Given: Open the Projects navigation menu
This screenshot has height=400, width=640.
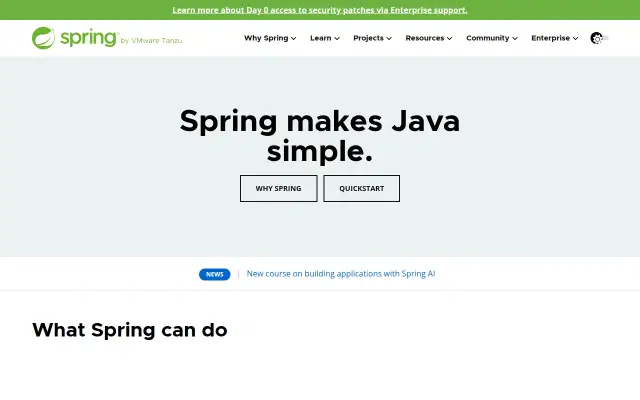Looking at the screenshot, I should pyautogui.click(x=372, y=38).
